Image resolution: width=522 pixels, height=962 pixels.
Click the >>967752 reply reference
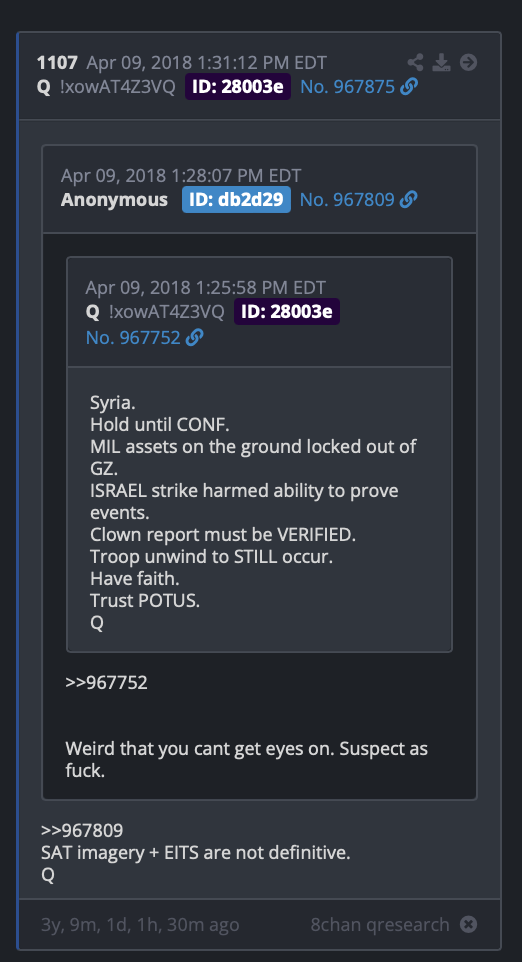(x=106, y=682)
